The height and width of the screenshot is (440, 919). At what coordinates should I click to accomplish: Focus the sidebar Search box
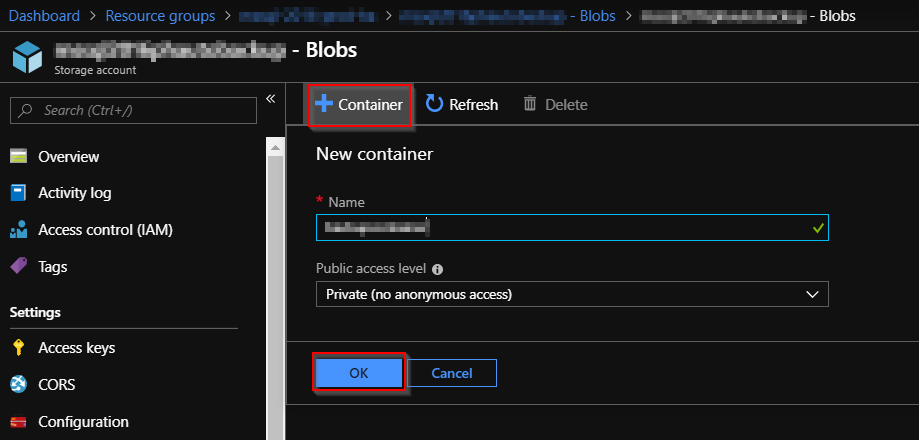[x=134, y=110]
